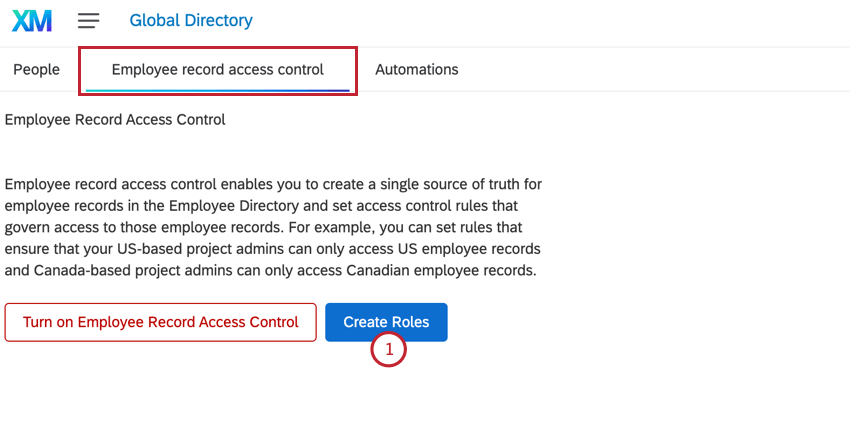Switch to the People tab
The width and height of the screenshot is (850, 425).
pyautogui.click(x=36, y=70)
